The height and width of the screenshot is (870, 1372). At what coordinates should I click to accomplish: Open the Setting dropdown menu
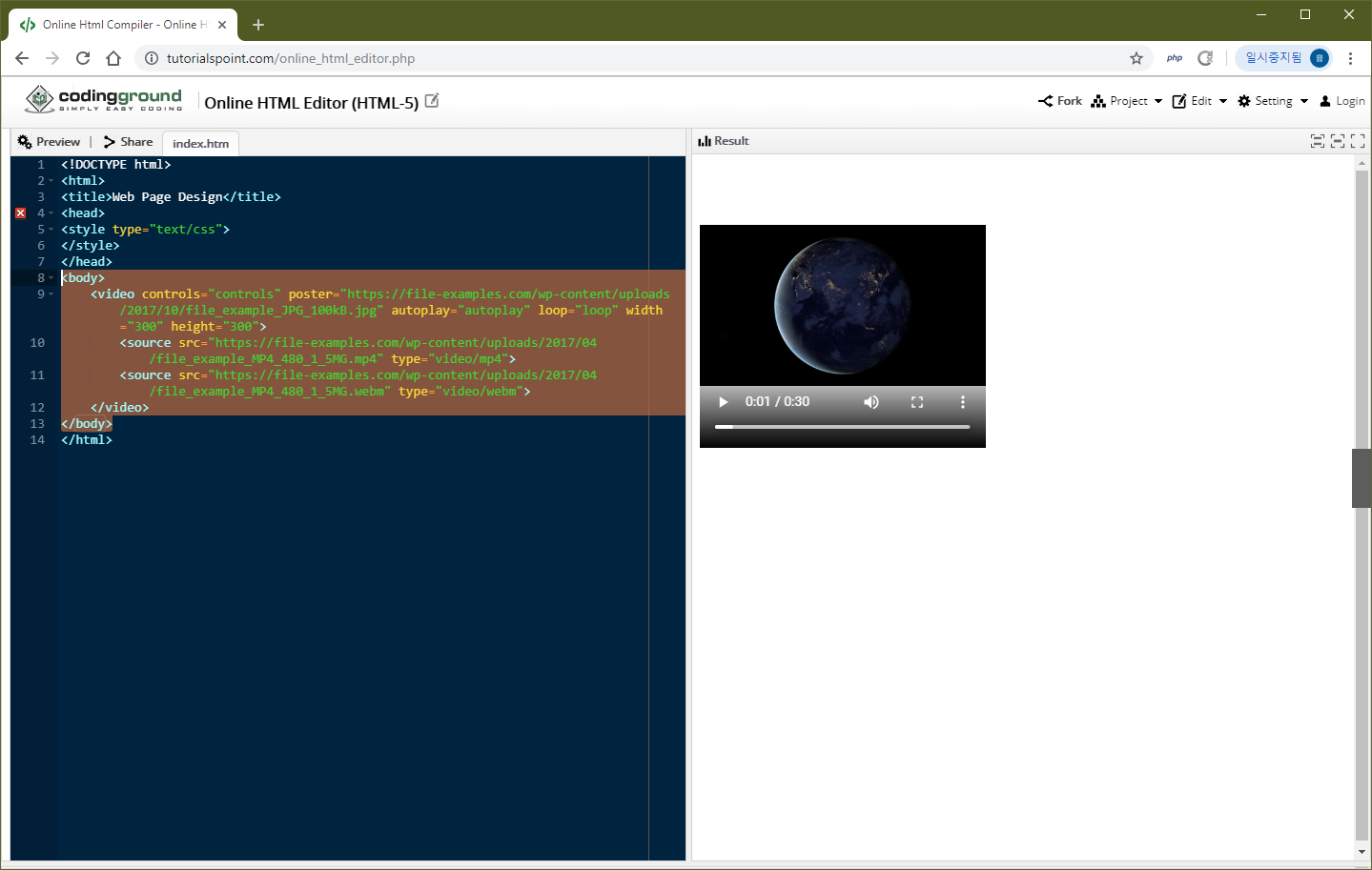[x=1269, y=100]
